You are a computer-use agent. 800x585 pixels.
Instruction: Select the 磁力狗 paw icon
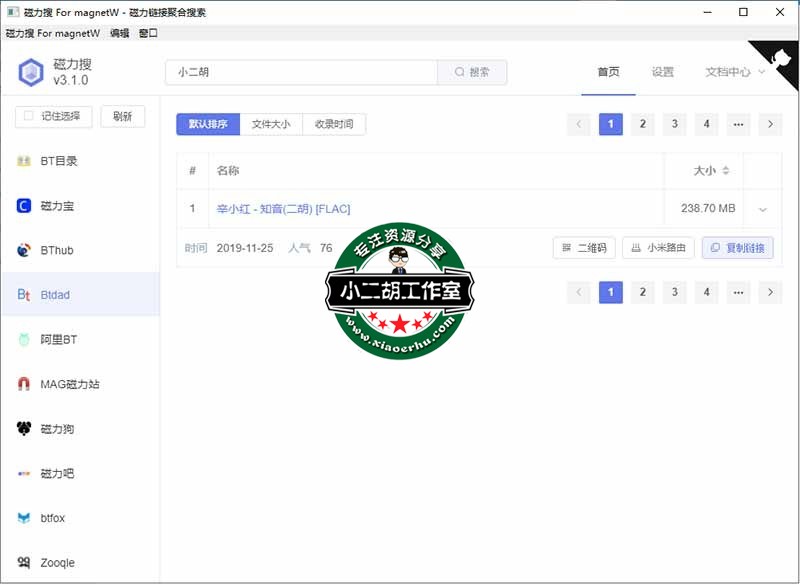click(24, 429)
